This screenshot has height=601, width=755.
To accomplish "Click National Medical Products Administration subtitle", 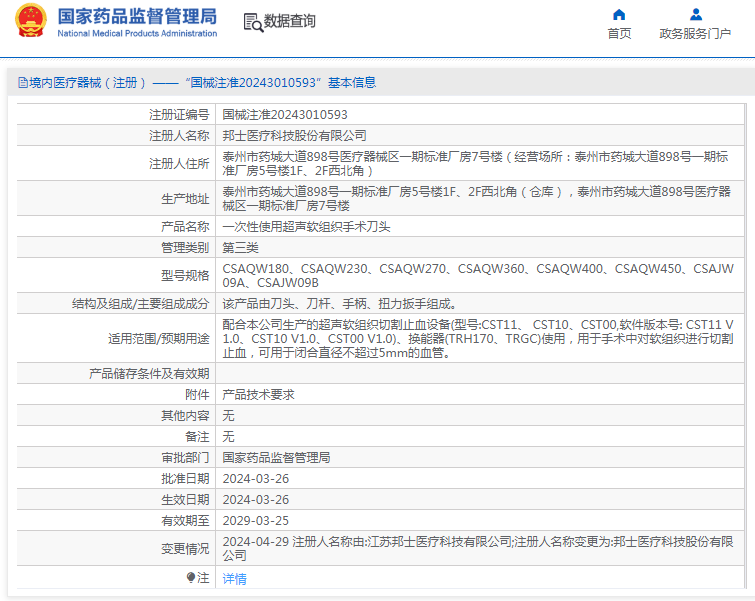I will coord(137,33).
